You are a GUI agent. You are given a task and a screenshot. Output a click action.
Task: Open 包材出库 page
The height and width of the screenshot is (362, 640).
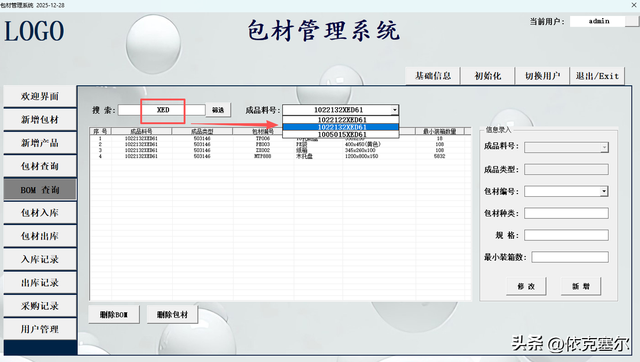click(x=40, y=236)
